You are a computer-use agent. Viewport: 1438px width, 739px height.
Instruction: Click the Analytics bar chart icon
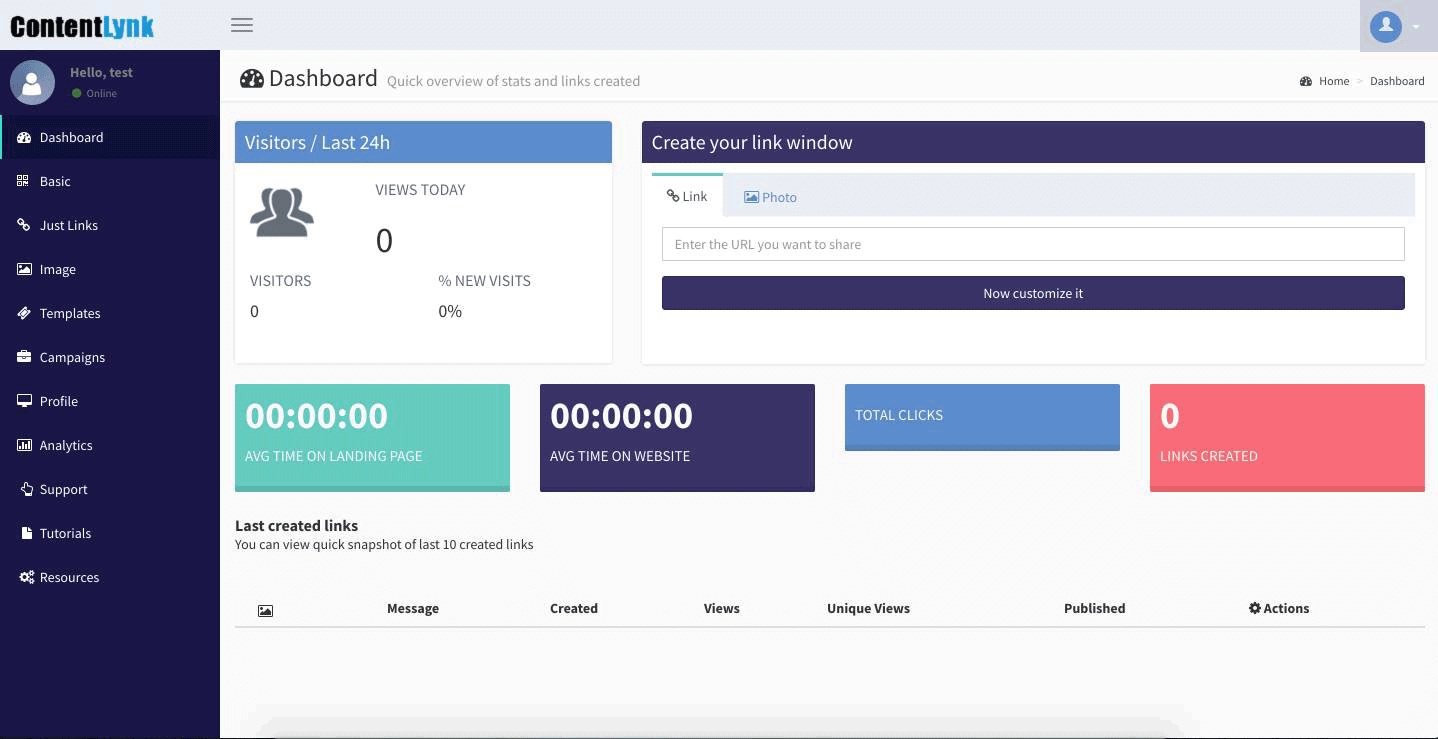pos(24,445)
